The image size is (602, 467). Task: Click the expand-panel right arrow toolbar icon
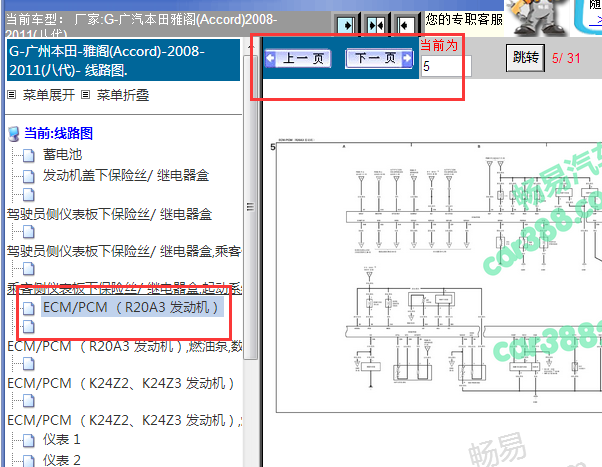(347, 25)
